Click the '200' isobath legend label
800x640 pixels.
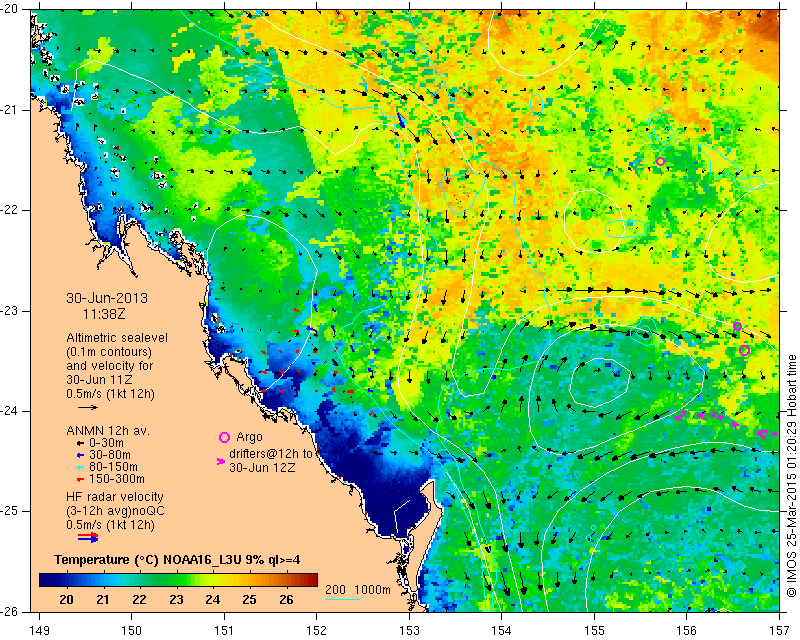(335, 589)
